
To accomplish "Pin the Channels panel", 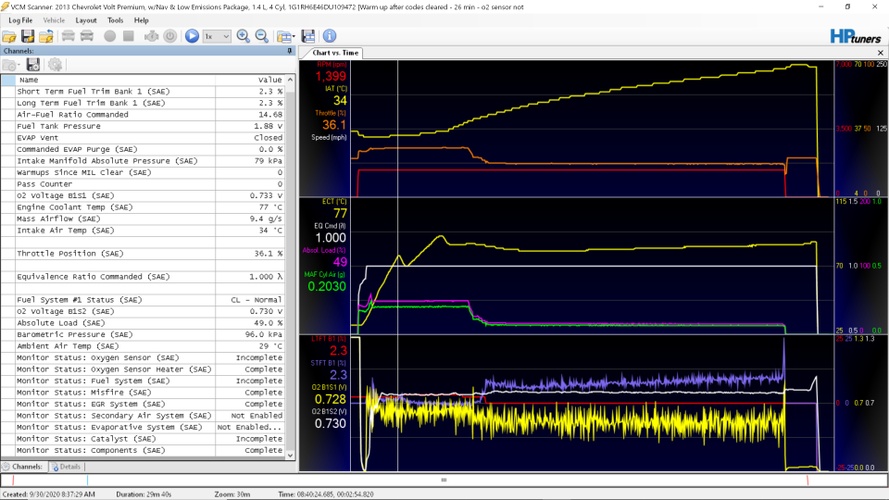I will (290, 51).
